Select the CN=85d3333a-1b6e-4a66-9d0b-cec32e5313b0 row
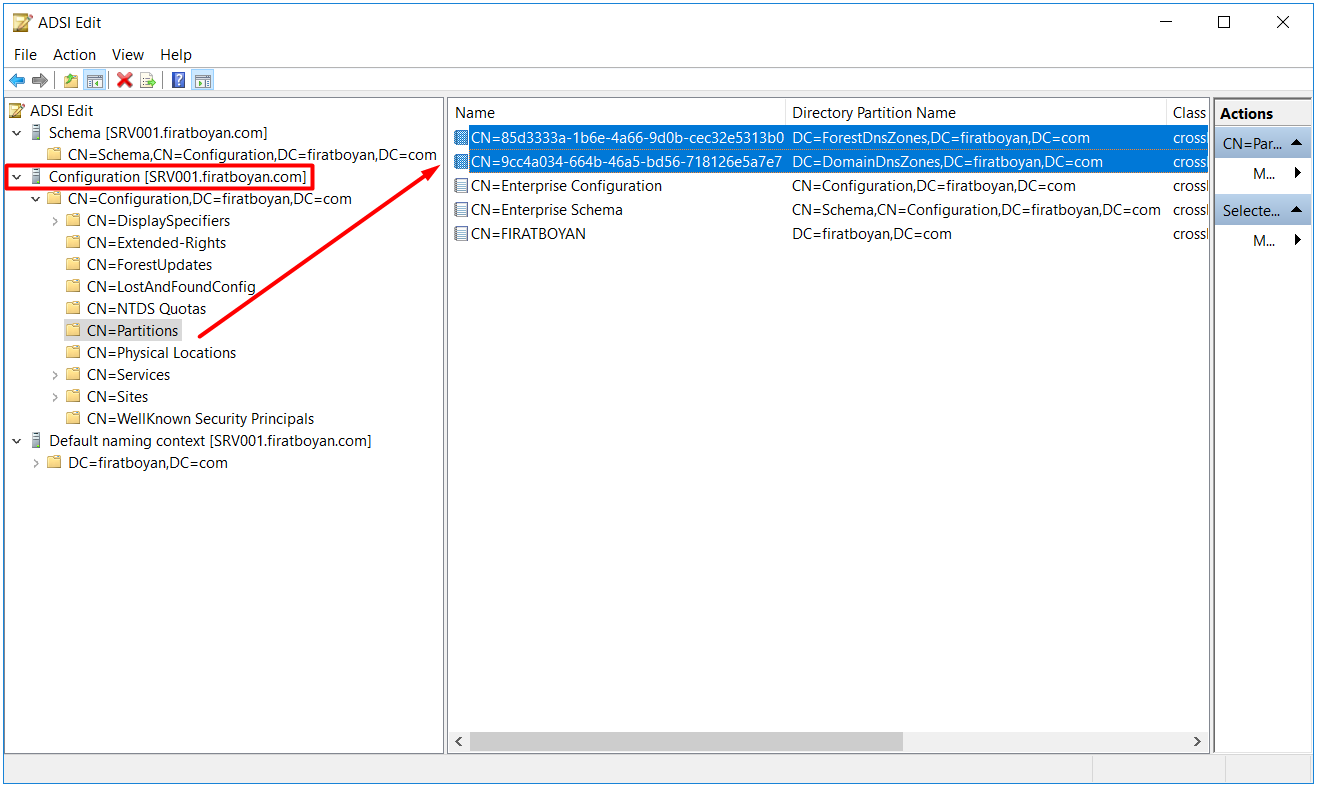1317x788 pixels. point(628,138)
